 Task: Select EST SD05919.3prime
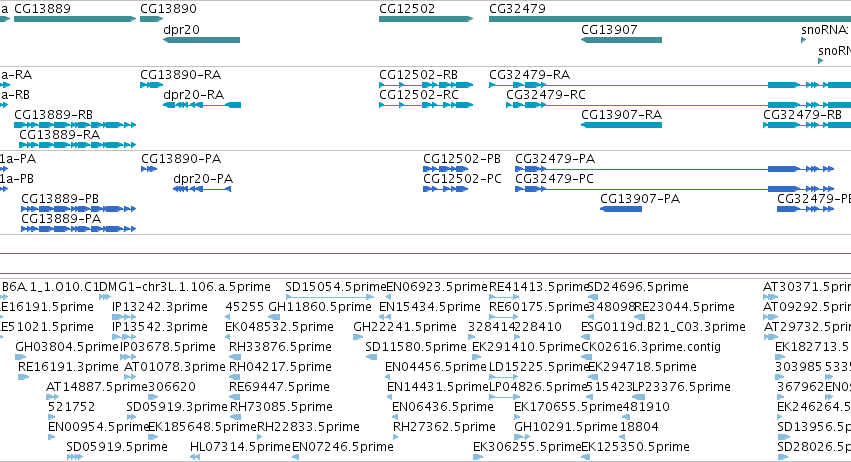(x=177, y=407)
